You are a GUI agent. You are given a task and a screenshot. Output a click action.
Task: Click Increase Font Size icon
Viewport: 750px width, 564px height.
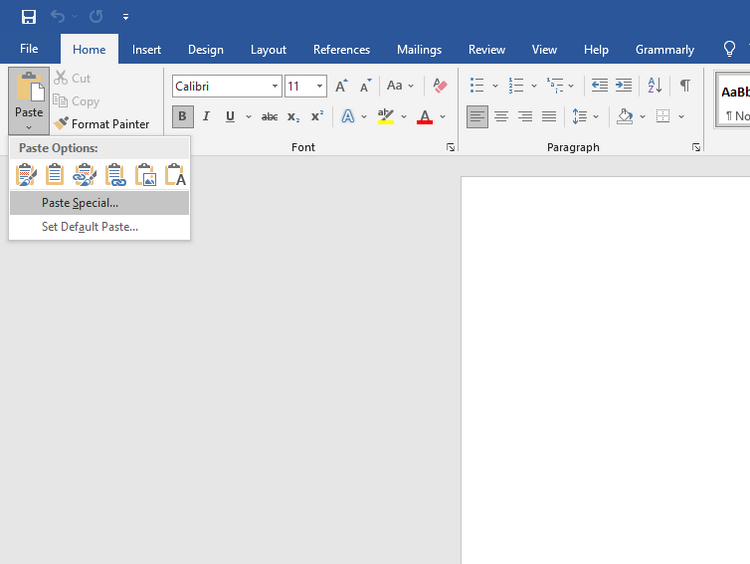click(x=342, y=86)
